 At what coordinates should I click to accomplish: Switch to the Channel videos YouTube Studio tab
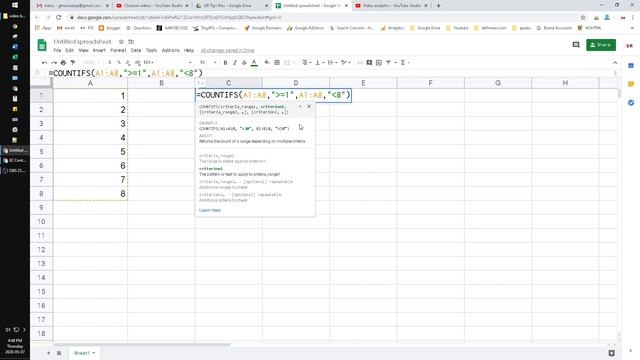point(153,6)
